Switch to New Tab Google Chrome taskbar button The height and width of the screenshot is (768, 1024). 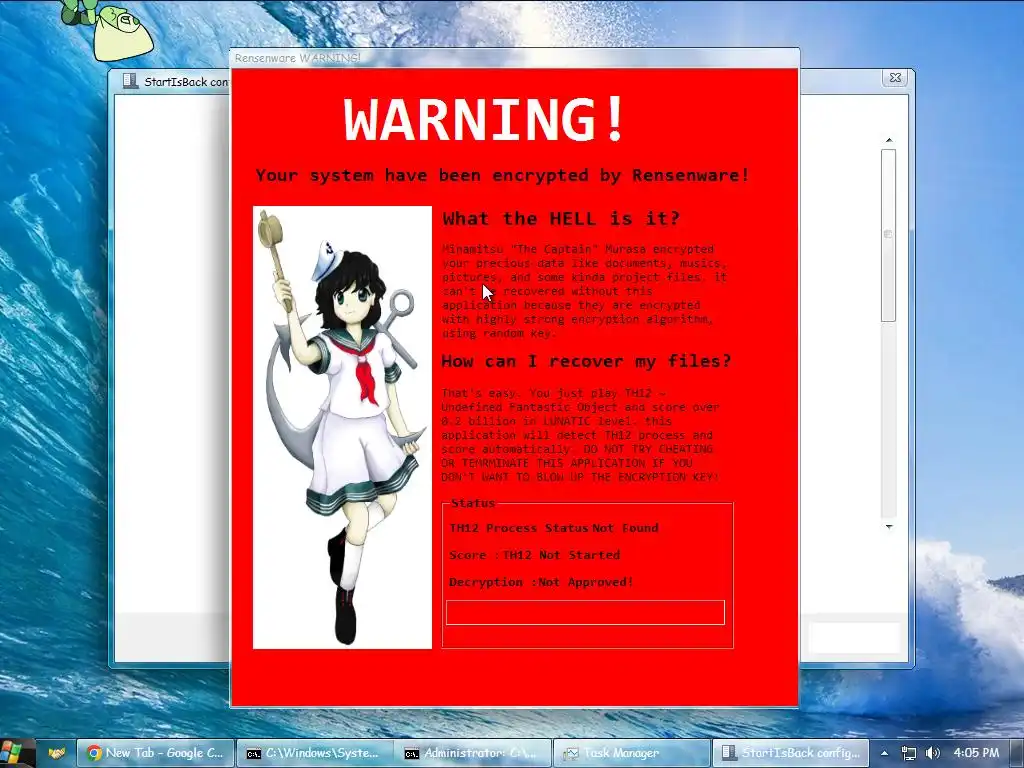(155, 753)
